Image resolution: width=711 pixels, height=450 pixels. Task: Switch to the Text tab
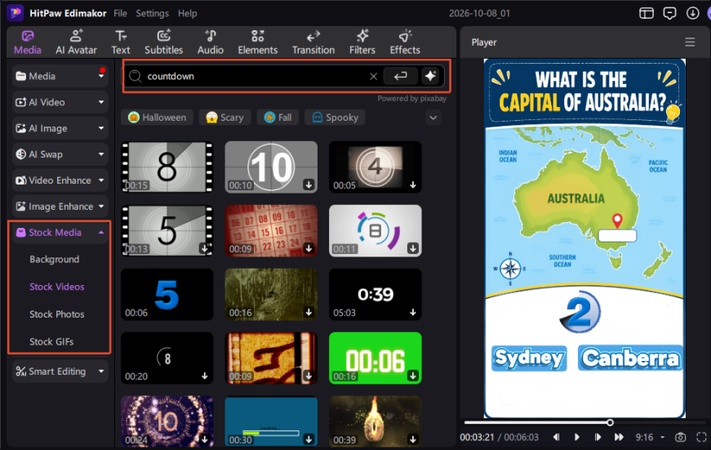(x=121, y=42)
